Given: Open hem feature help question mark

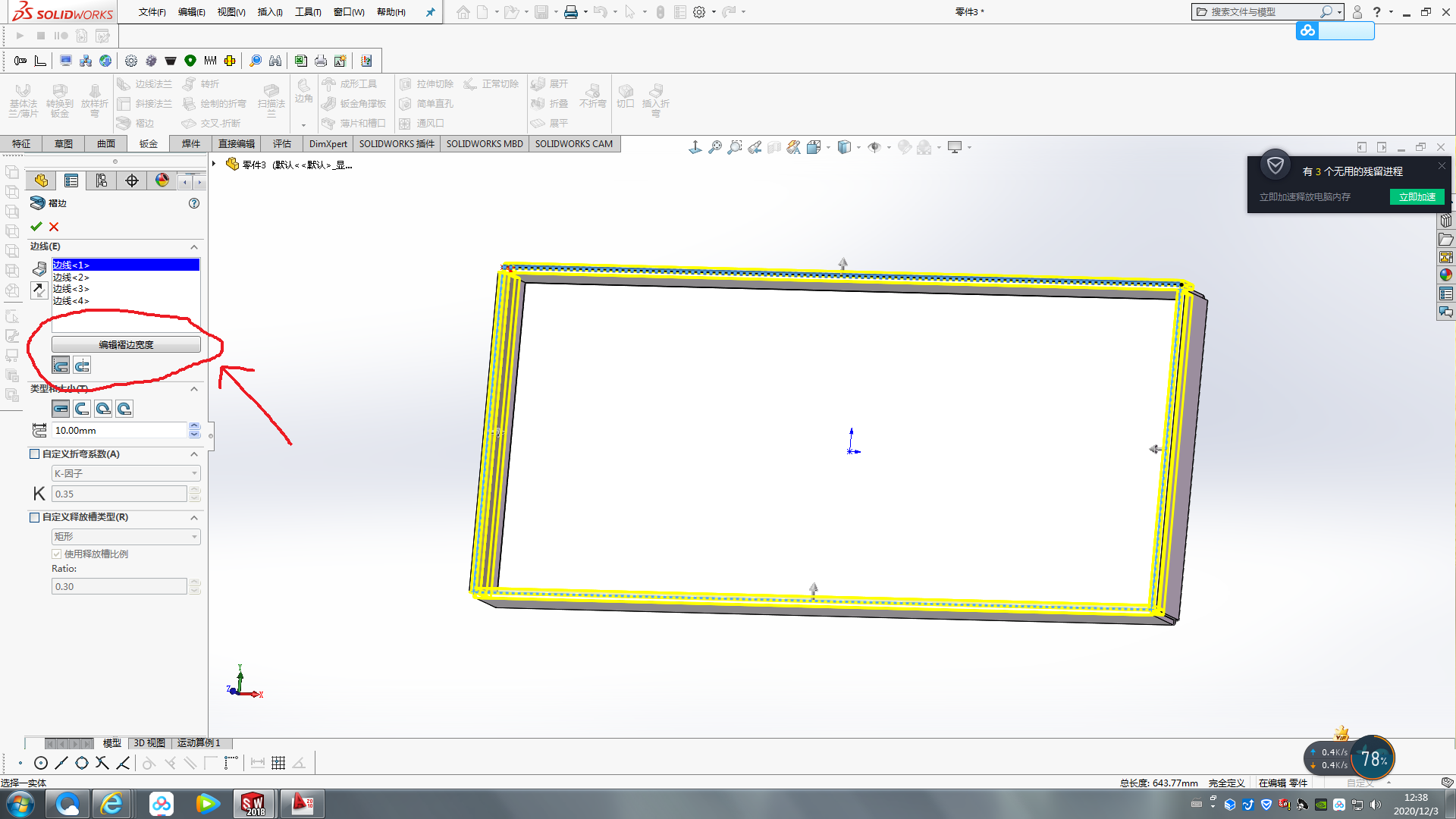Looking at the screenshot, I should tap(194, 203).
